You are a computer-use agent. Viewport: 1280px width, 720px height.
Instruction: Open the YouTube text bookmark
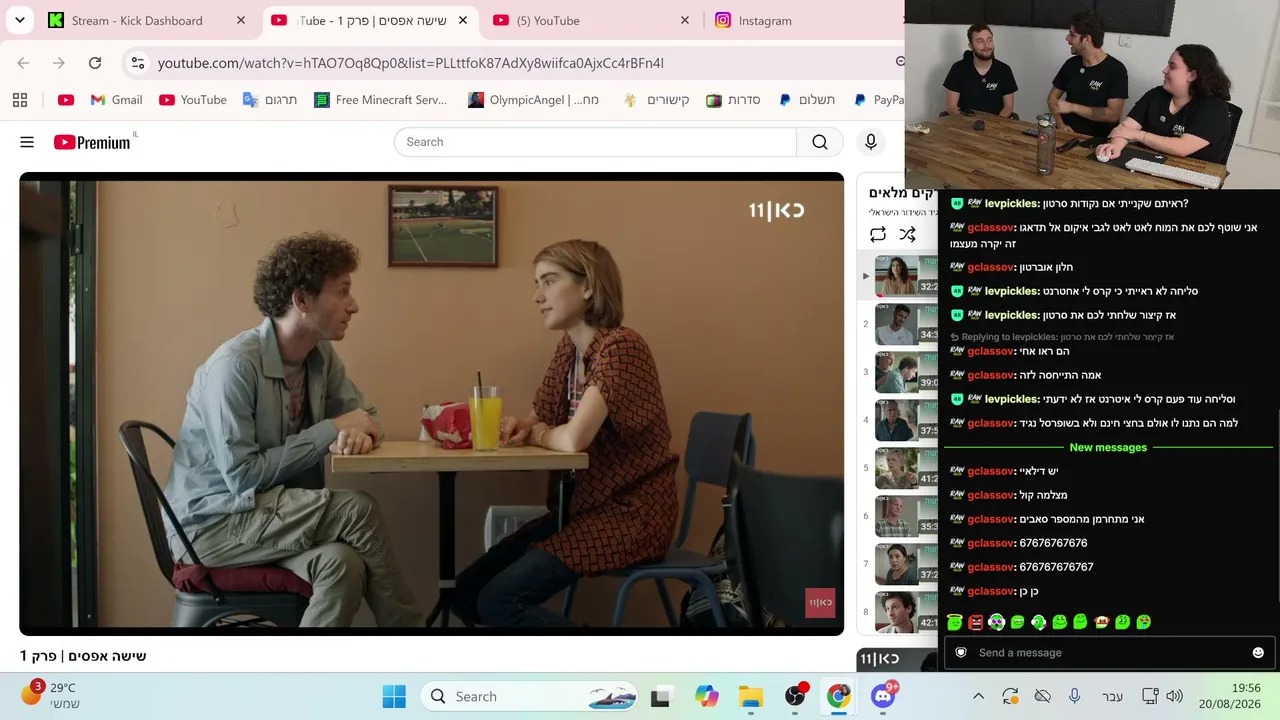[x=193, y=100]
